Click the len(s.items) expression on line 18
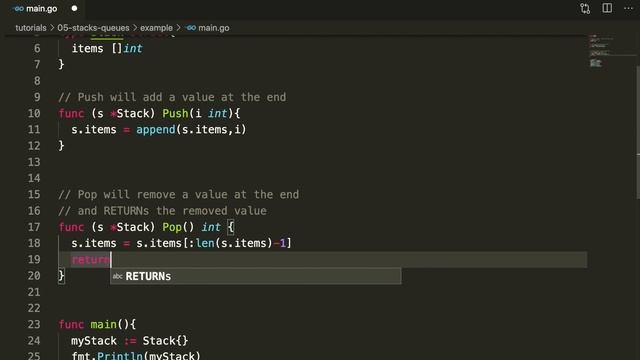 (x=233, y=243)
